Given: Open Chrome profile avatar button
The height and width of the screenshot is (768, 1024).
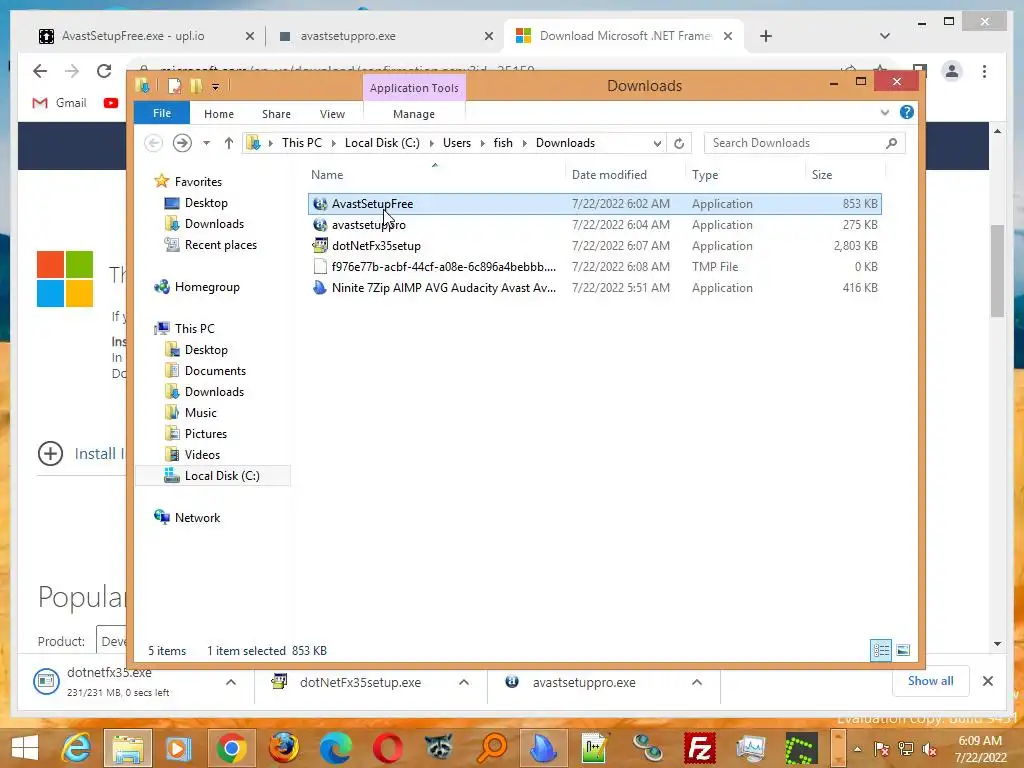Looking at the screenshot, I should 952,71.
